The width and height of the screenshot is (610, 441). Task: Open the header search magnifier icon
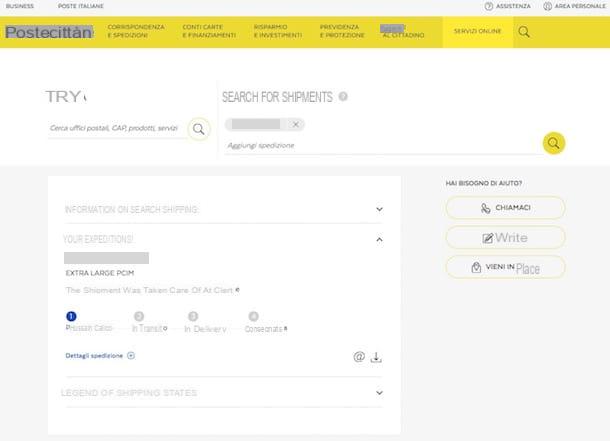(524, 32)
